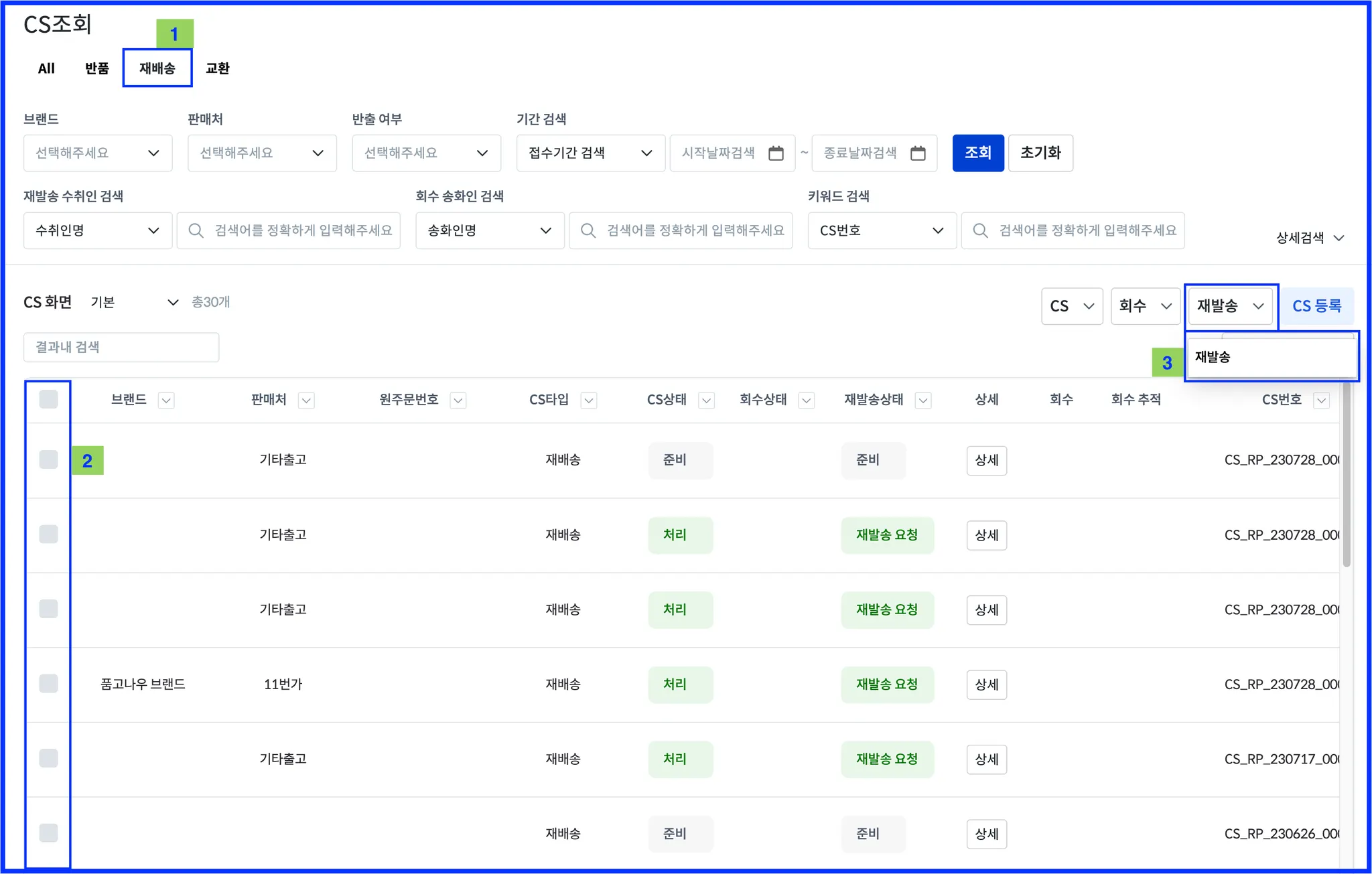Click the 브랜드 column filter icon
This screenshot has width=1372, height=874.
166,400
